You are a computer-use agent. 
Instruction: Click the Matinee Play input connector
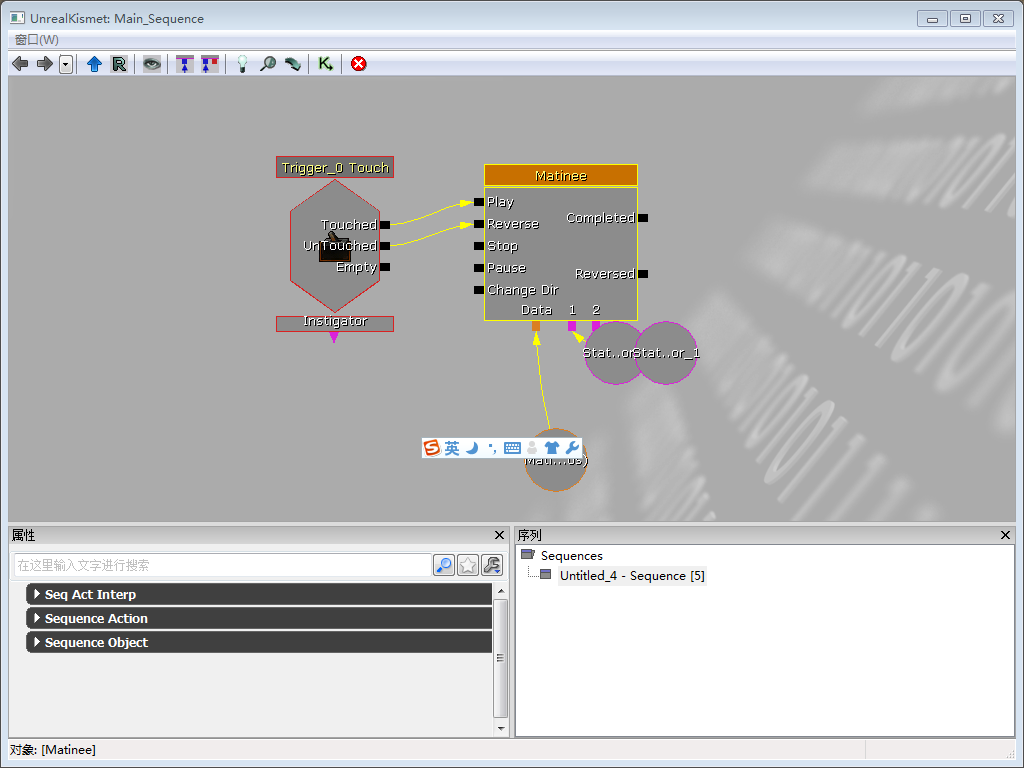click(x=479, y=202)
